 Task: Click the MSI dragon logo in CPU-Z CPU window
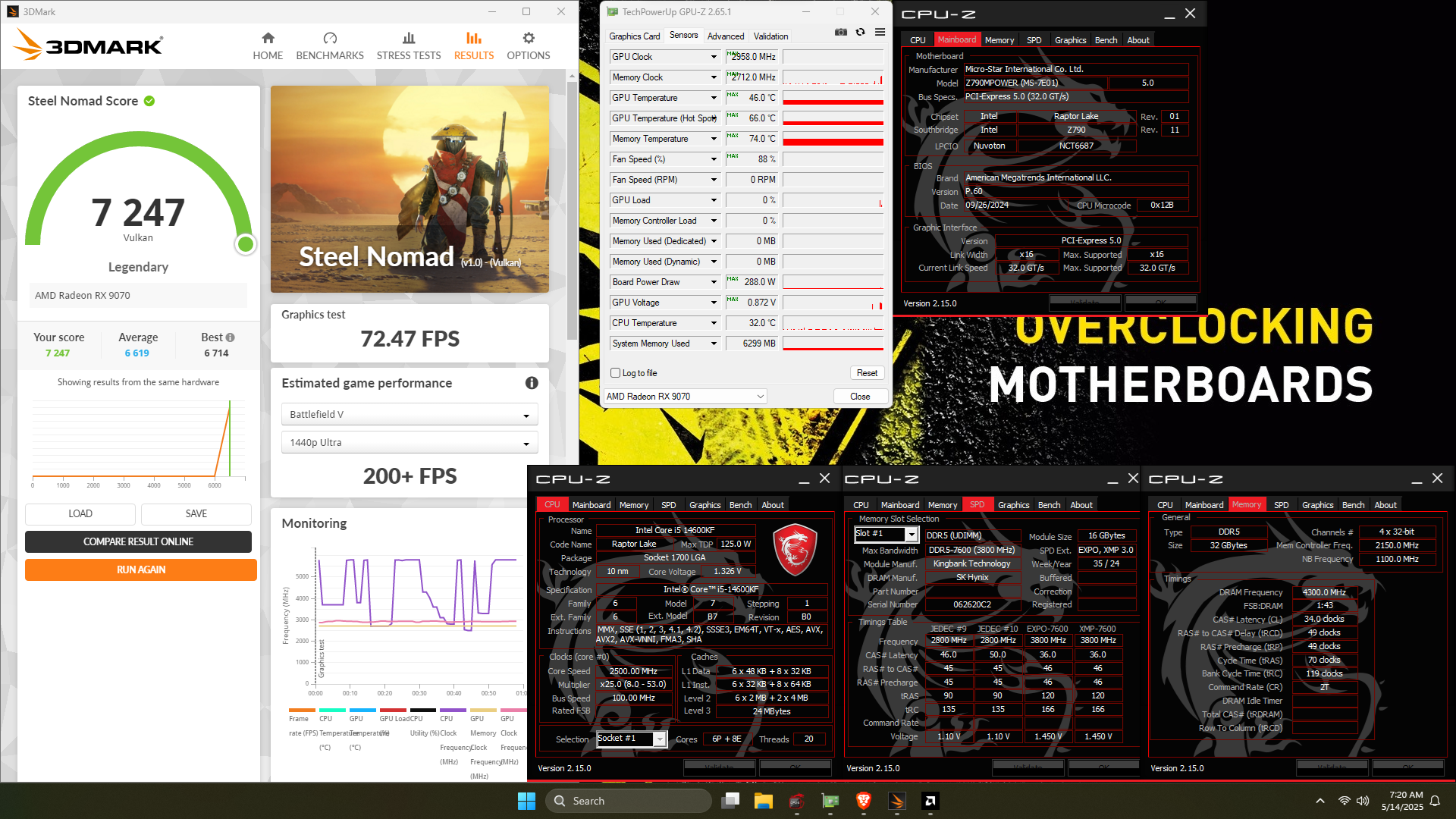click(795, 551)
